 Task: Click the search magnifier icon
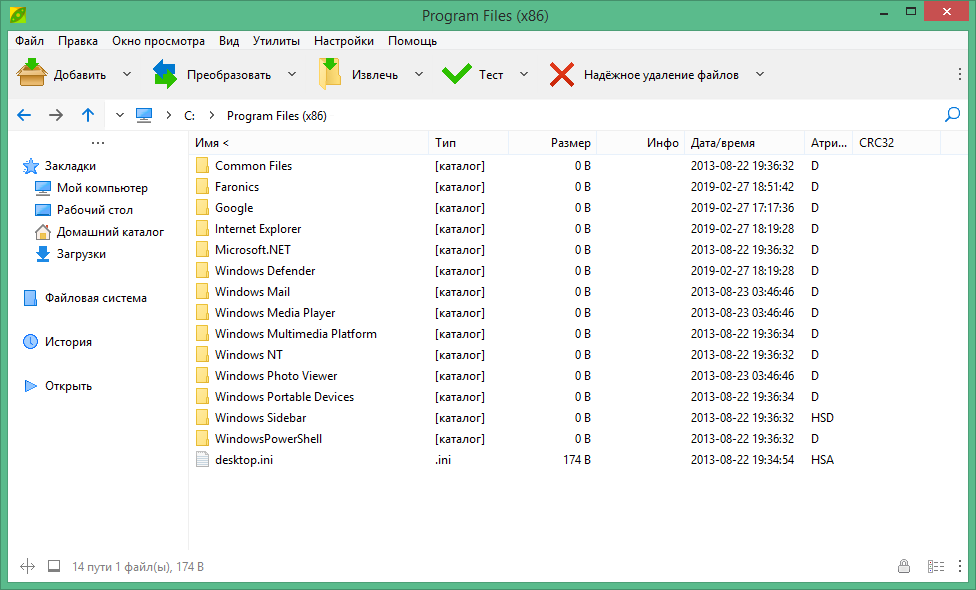[x=952, y=115]
